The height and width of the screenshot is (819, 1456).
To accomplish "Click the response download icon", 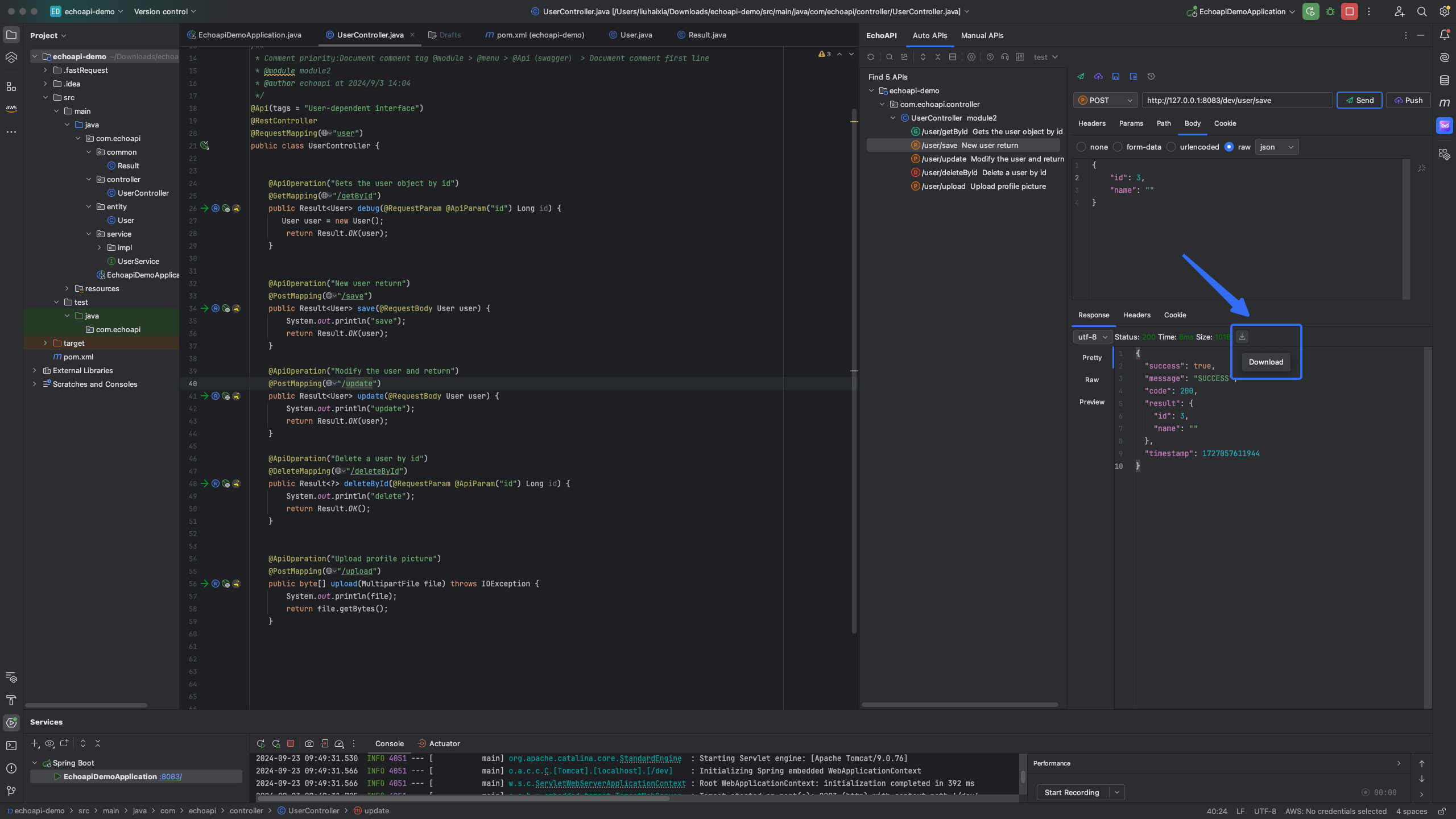I will pyautogui.click(x=1242, y=337).
